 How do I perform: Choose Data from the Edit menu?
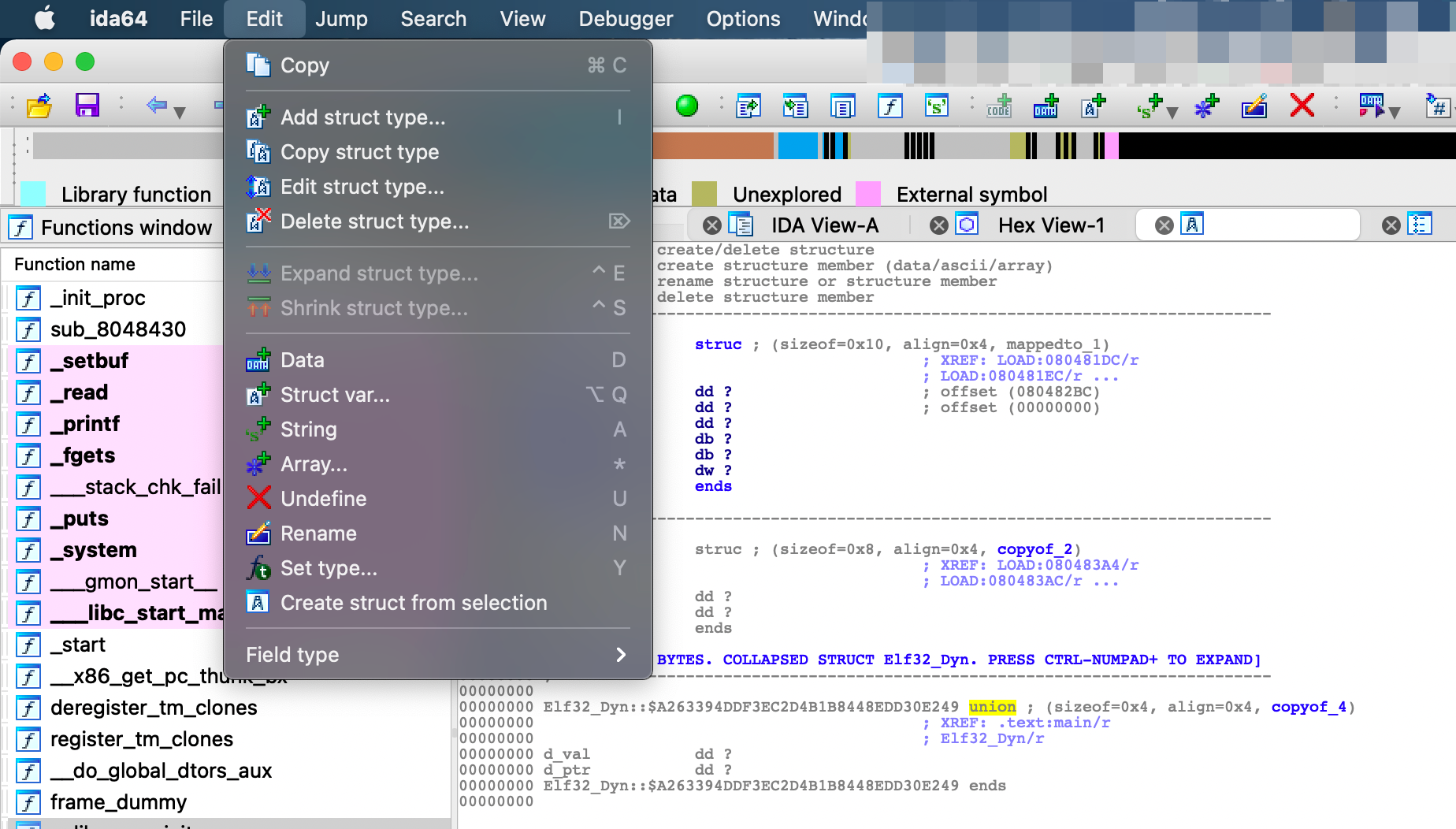437,360
